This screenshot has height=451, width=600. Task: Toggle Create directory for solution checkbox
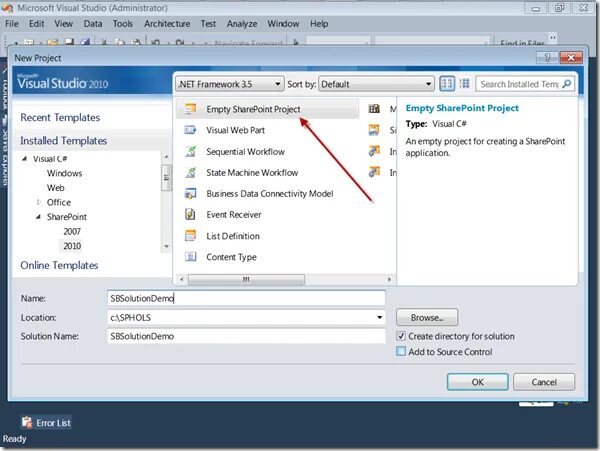[401, 336]
